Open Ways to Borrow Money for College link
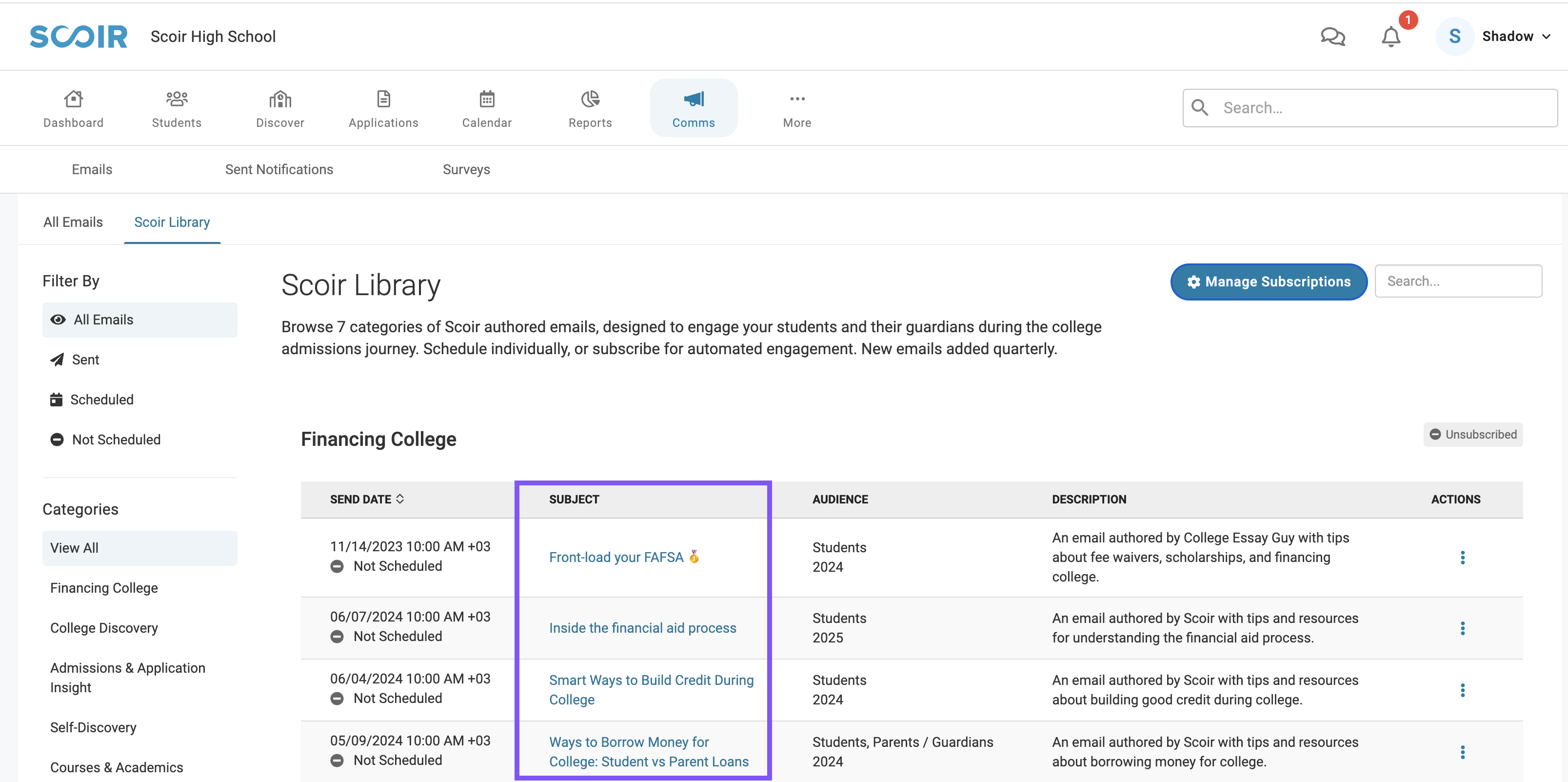 pyautogui.click(x=649, y=752)
